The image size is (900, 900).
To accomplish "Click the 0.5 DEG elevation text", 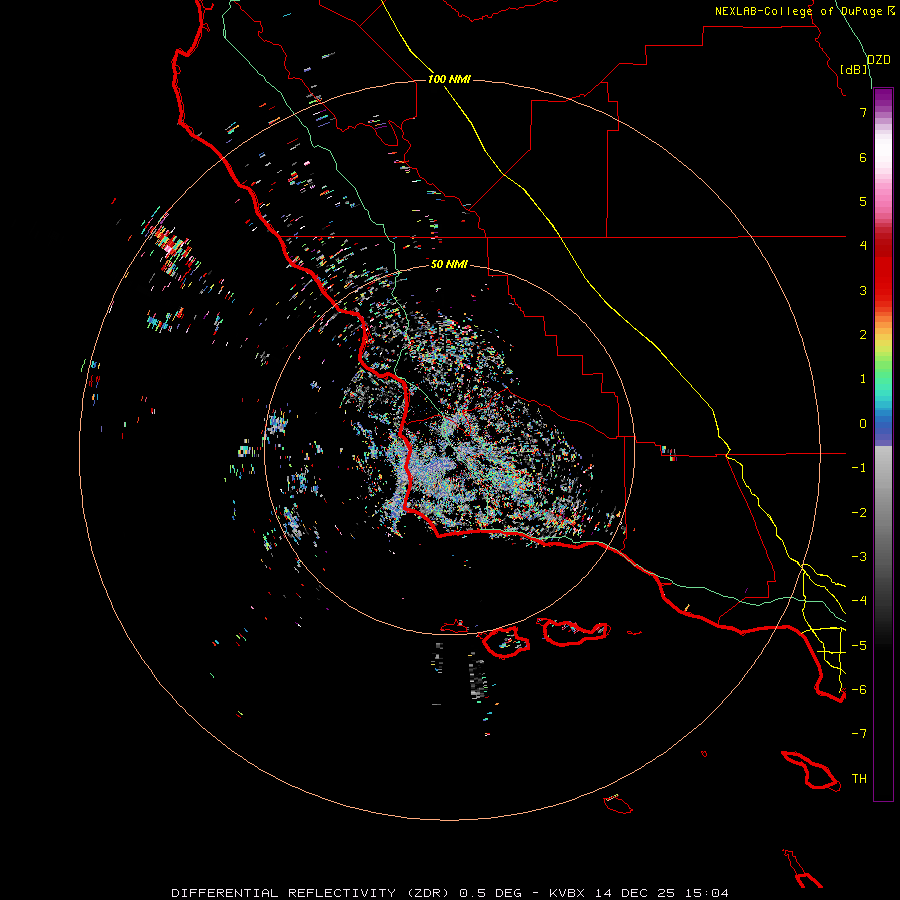I will click(491, 893).
